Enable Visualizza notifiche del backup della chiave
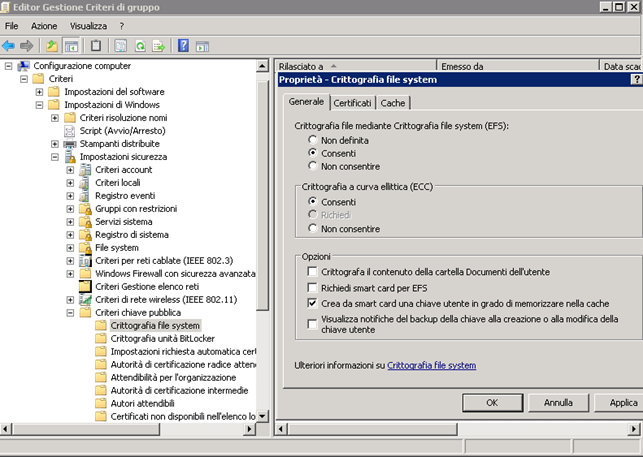 312,324
